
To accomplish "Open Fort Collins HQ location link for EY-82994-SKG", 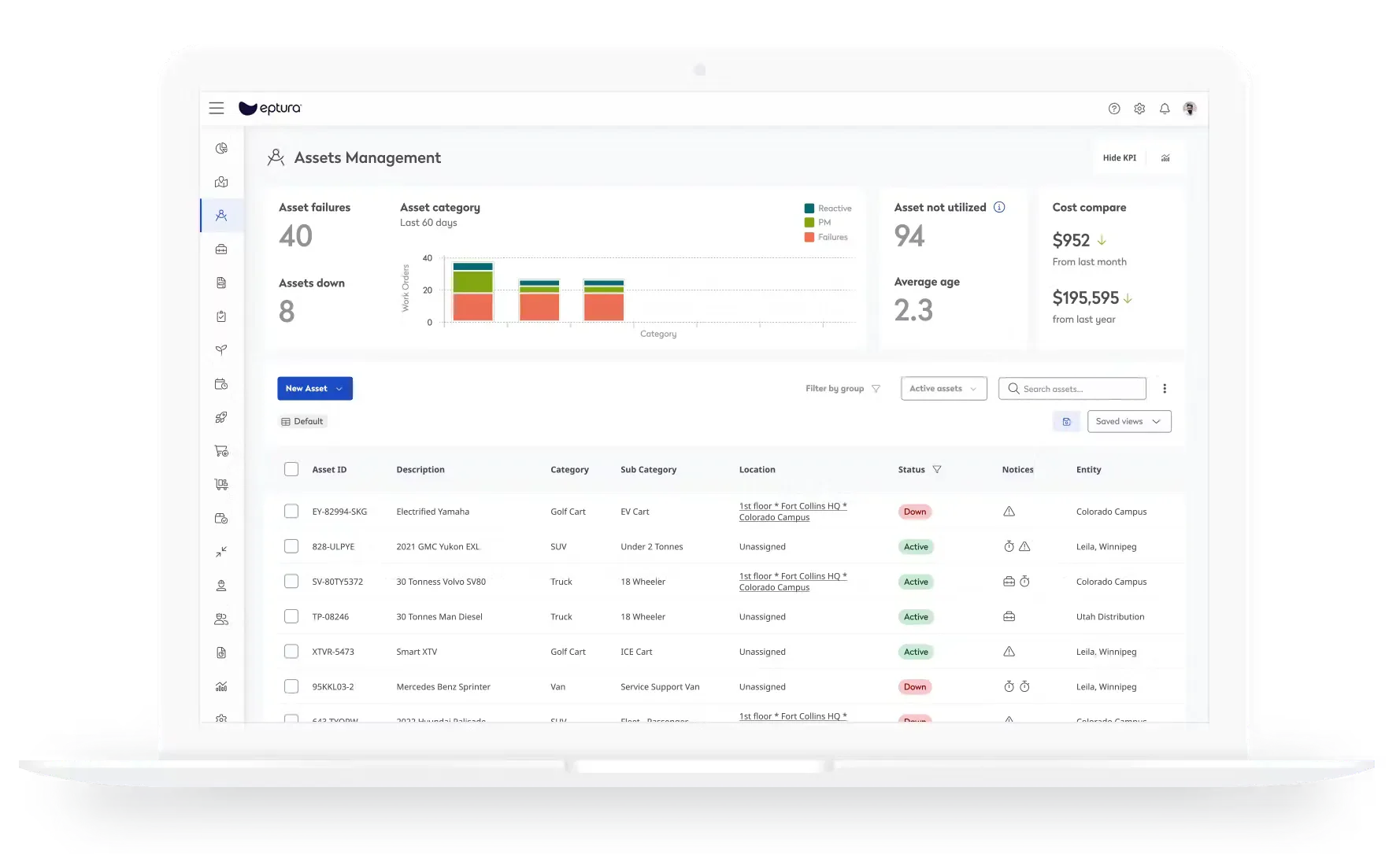I will [x=793, y=512].
